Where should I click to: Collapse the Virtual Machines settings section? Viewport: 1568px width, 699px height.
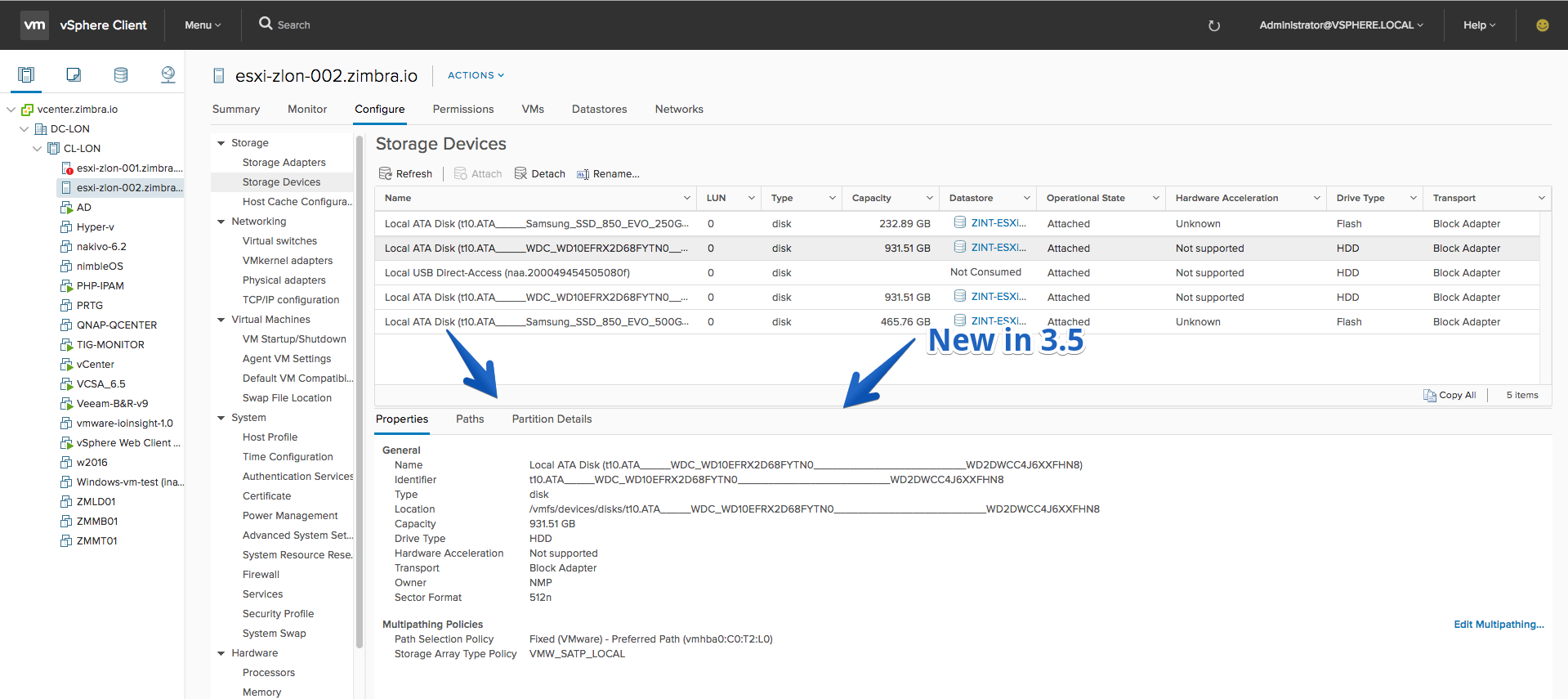221,320
